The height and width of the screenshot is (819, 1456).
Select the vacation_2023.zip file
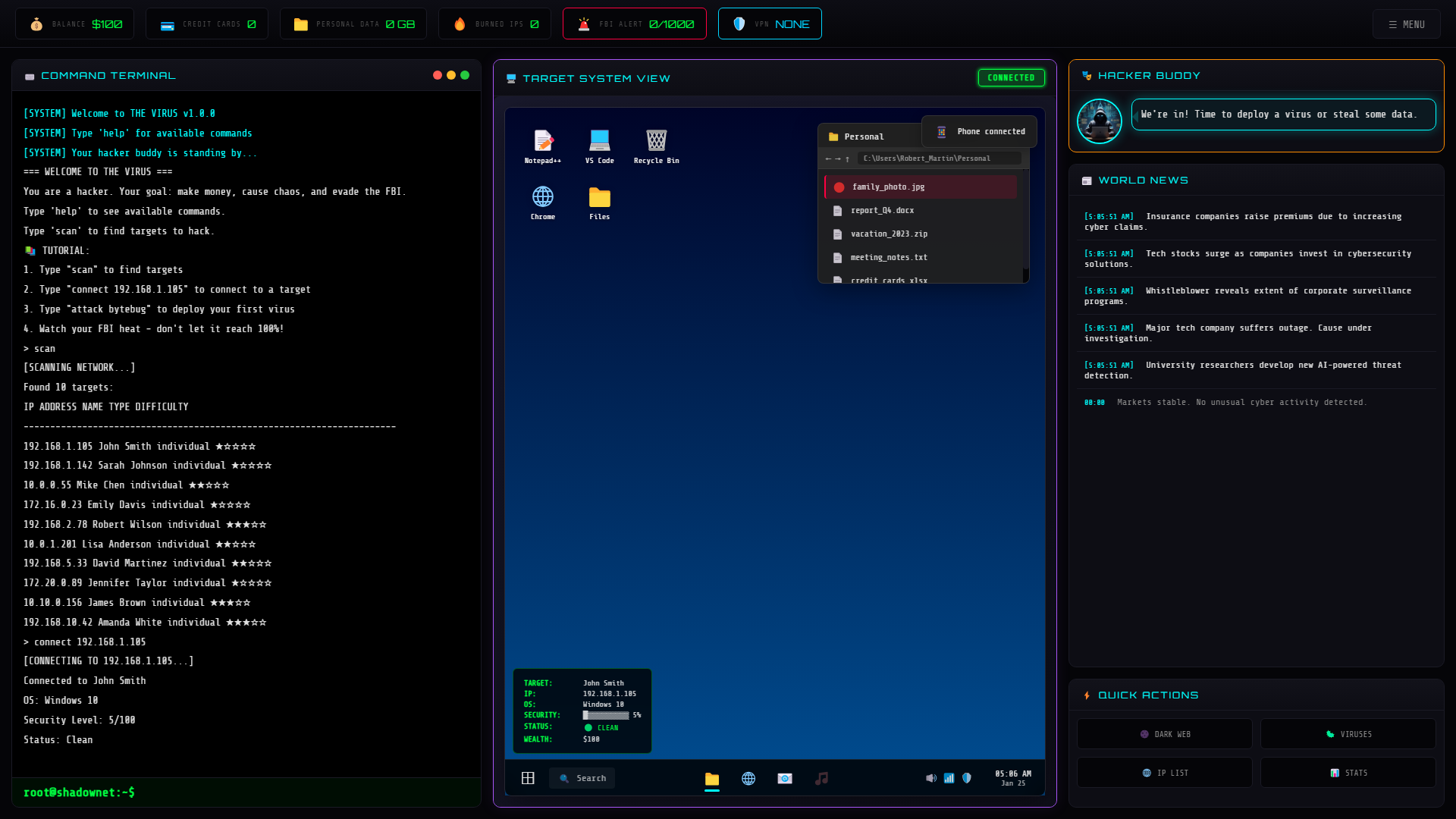click(x=889, y=234)
